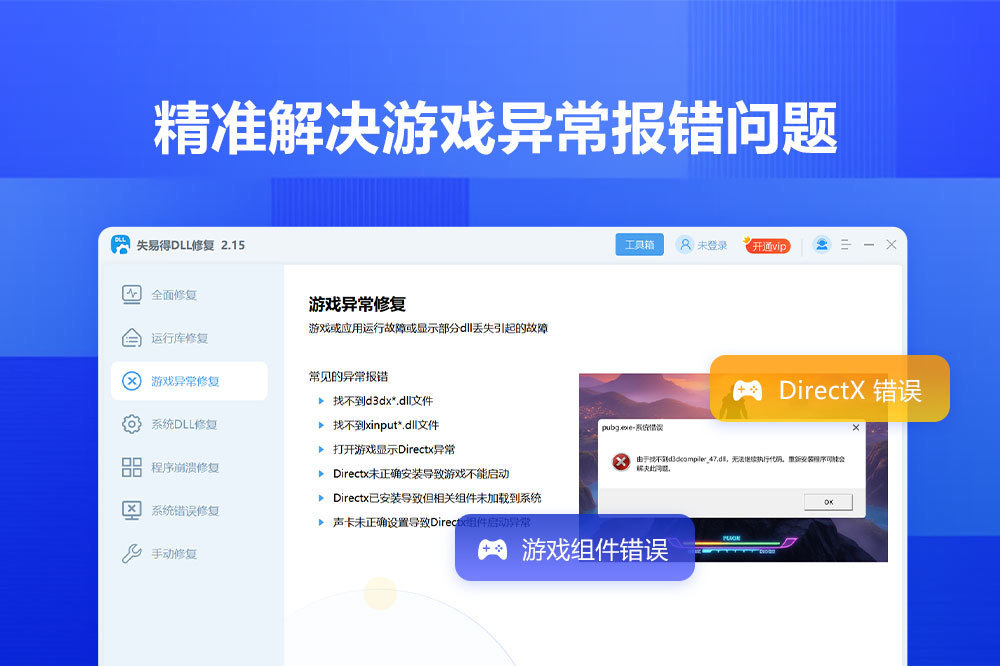Click the purple 游戏组件错误 badge
This screenshot has height=666, width=1000.
(x=575, y=548)
